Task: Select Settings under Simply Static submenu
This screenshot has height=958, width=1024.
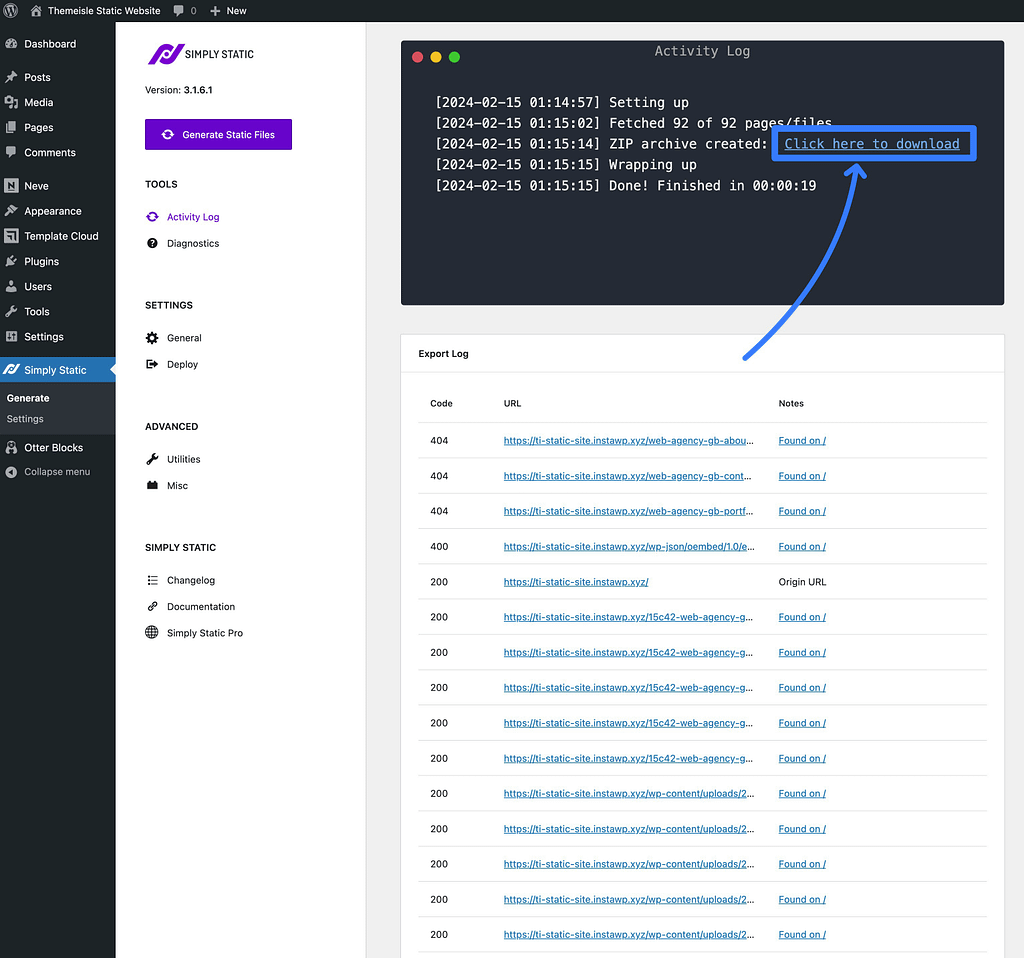Action: (25, 419)
